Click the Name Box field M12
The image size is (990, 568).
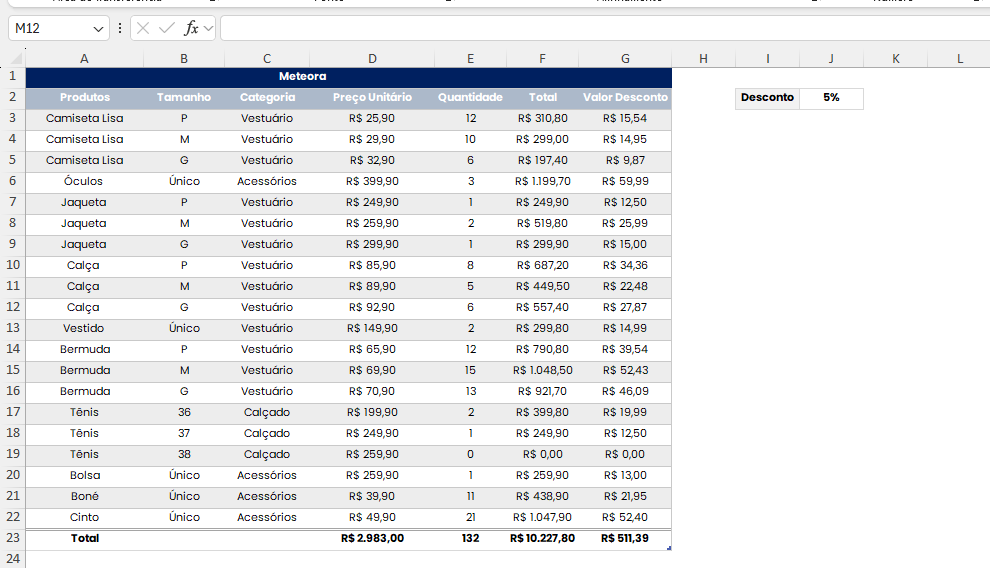pyautogui.click(x=52, y=28)
